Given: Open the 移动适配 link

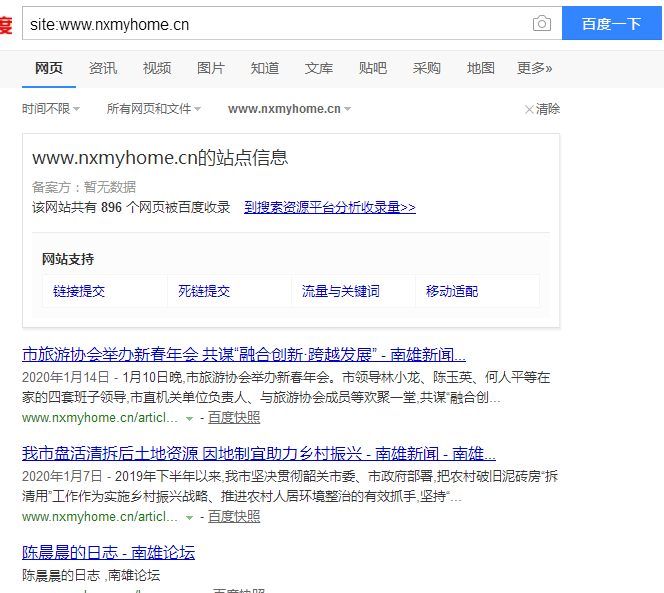Looking at the screenshot, I should 452,291.
